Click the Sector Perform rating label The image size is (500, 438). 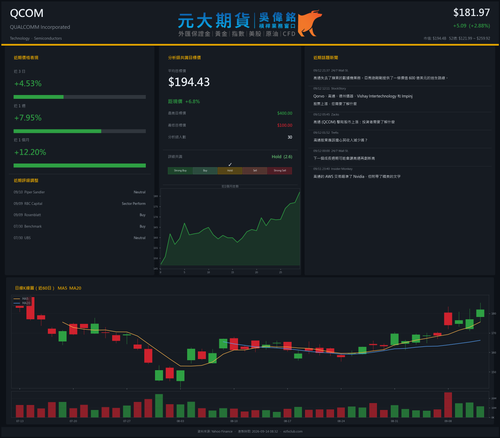tap(134, 204)
